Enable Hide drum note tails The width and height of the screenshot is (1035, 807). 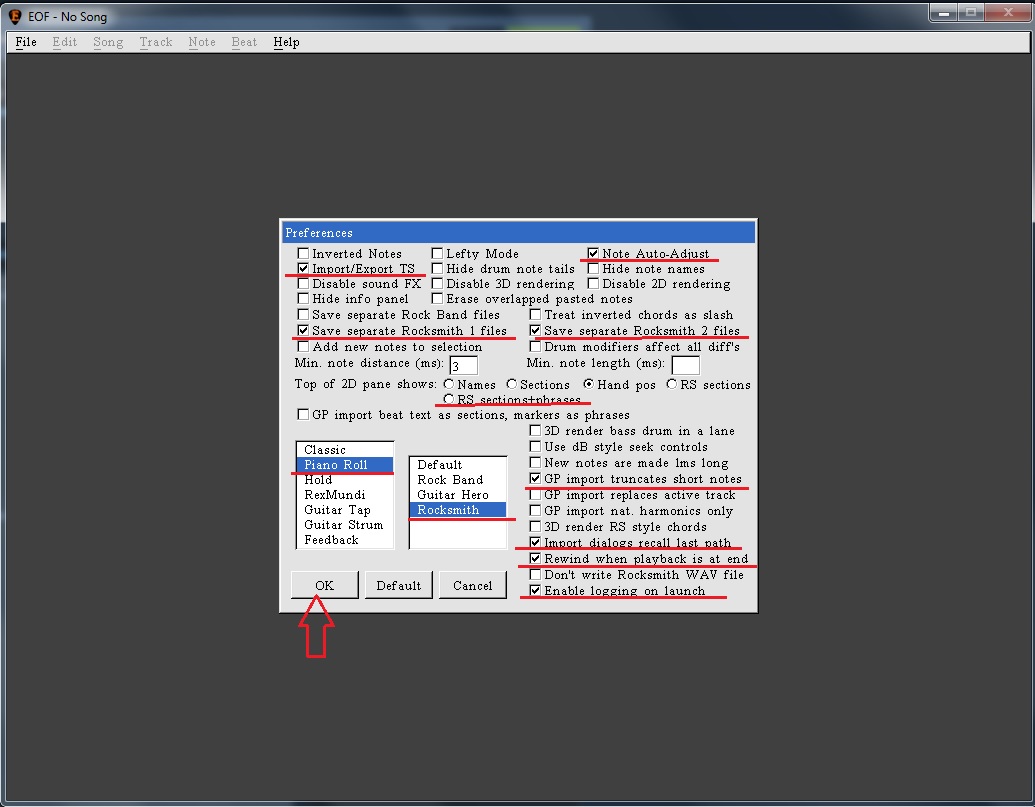pyautogui.click(x=437, y=269)
